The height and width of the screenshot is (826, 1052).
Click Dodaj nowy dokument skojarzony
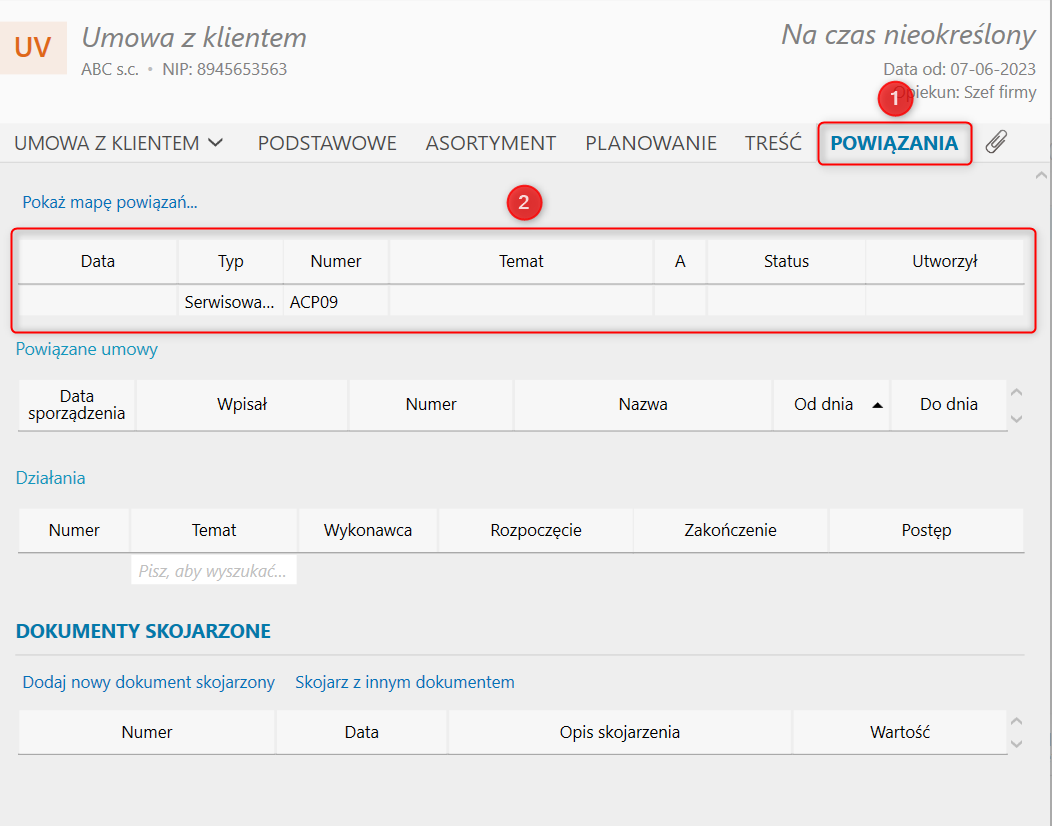149,682
